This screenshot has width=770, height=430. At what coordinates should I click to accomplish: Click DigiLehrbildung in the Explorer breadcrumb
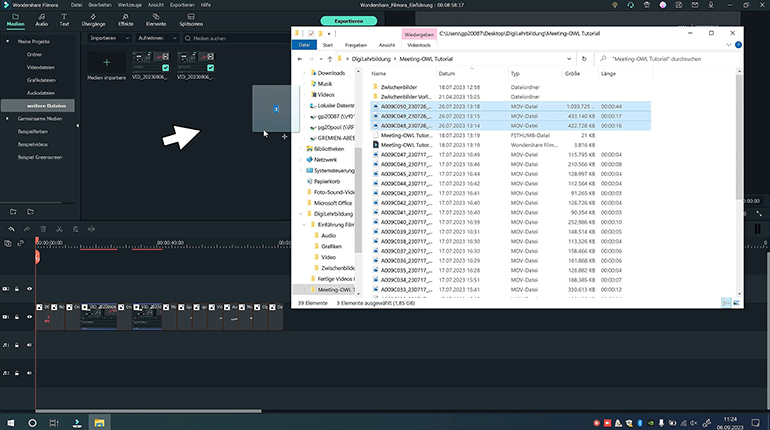pyautogui.click(x=371, y=59)
